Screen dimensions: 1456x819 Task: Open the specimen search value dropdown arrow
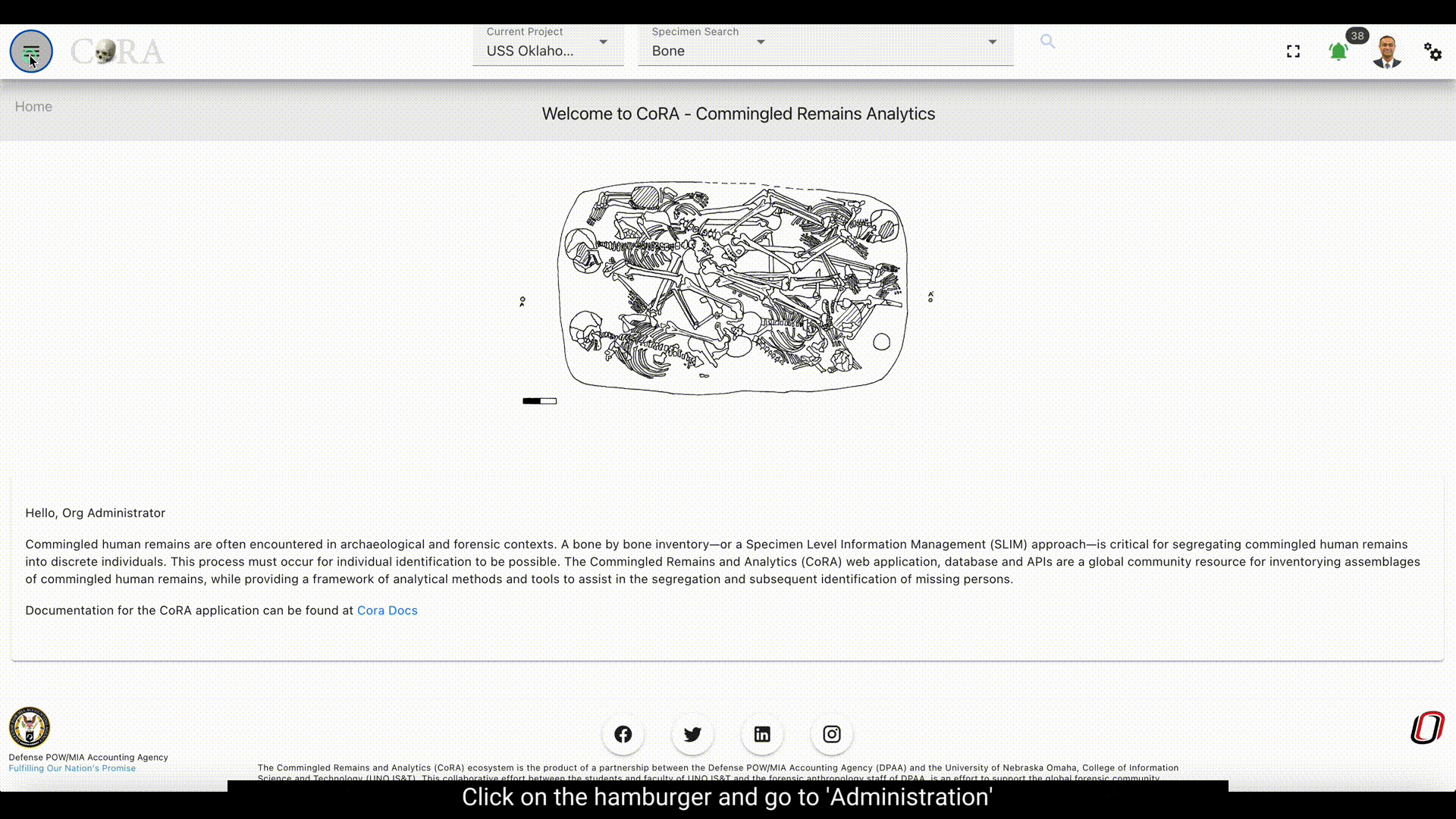tap(992, 42)
